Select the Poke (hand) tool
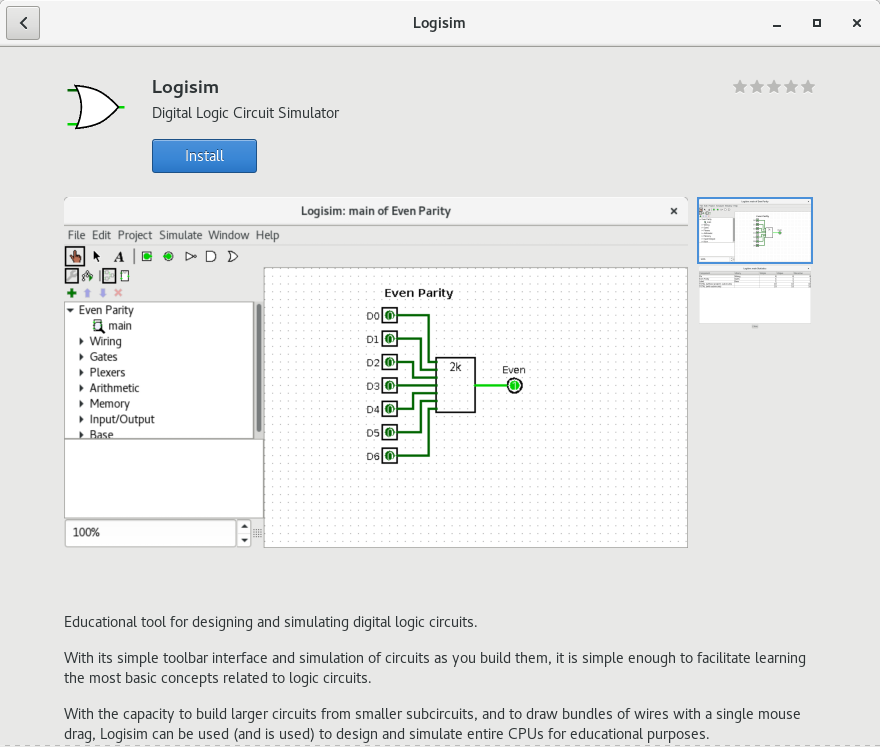Screen dimensions: 880x747 pos(75,256)
